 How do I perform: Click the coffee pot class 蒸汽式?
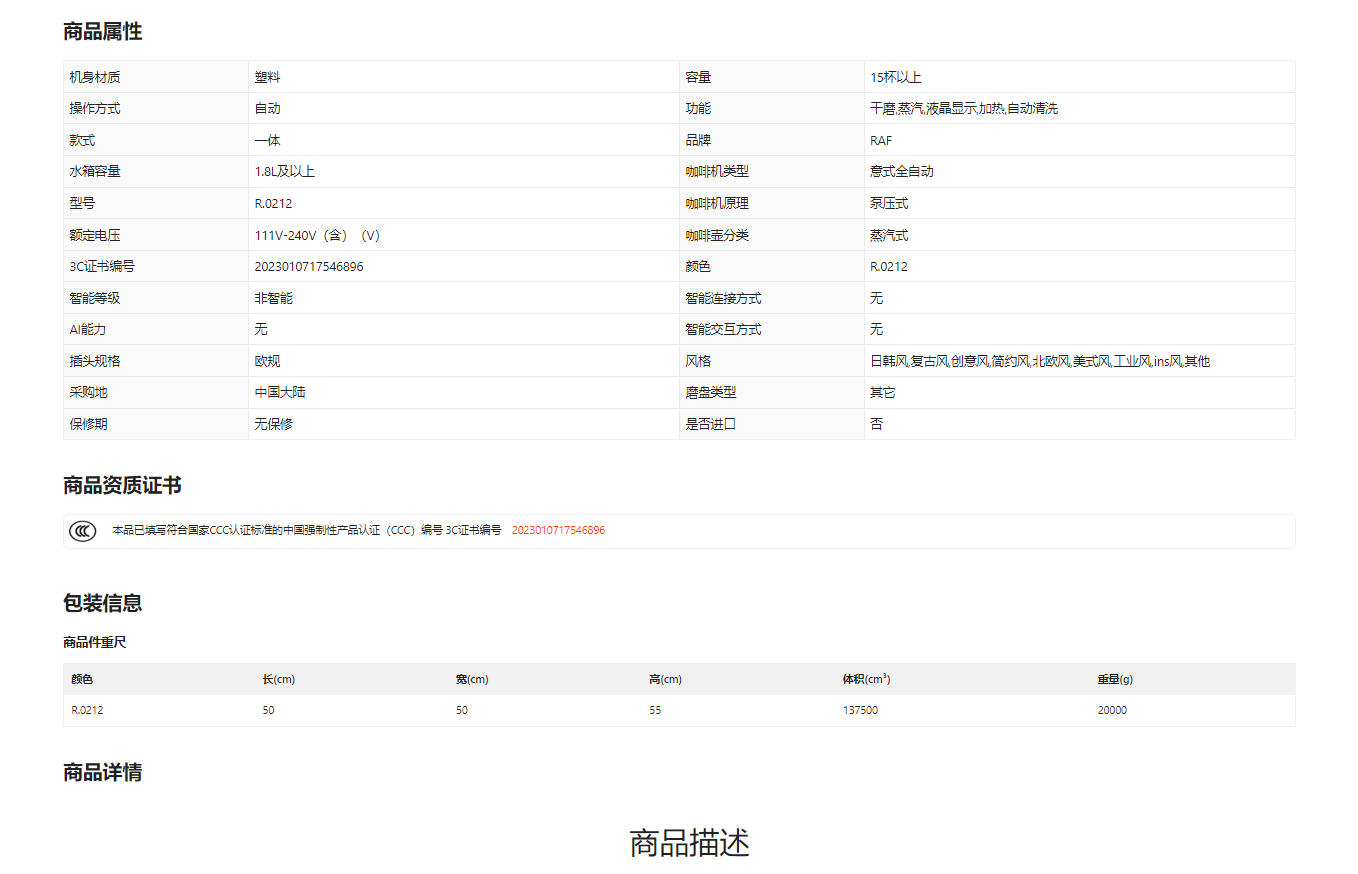point(889,236)
